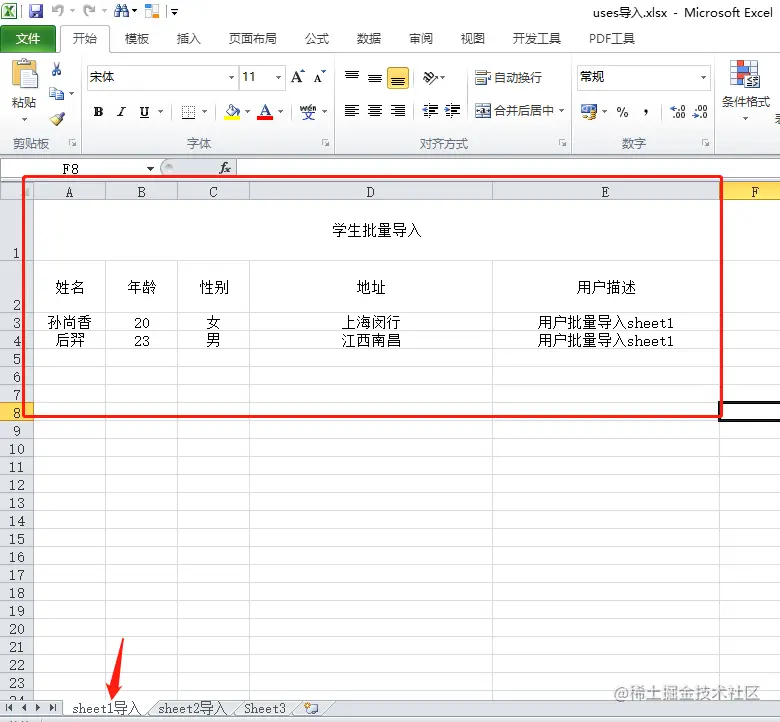Image resolution: width=780 pixels, height=722 pixels.
Task: Click the decrease decimal icon
Action: tap(700, 111)
